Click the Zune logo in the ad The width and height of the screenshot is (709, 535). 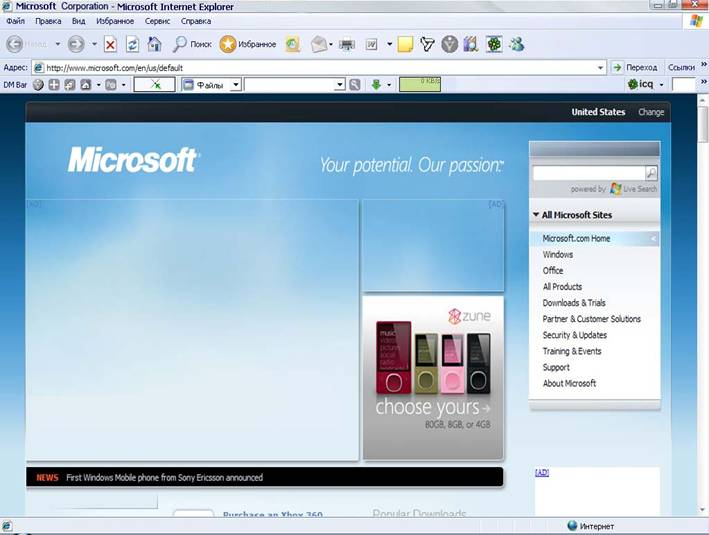(469, 316)
